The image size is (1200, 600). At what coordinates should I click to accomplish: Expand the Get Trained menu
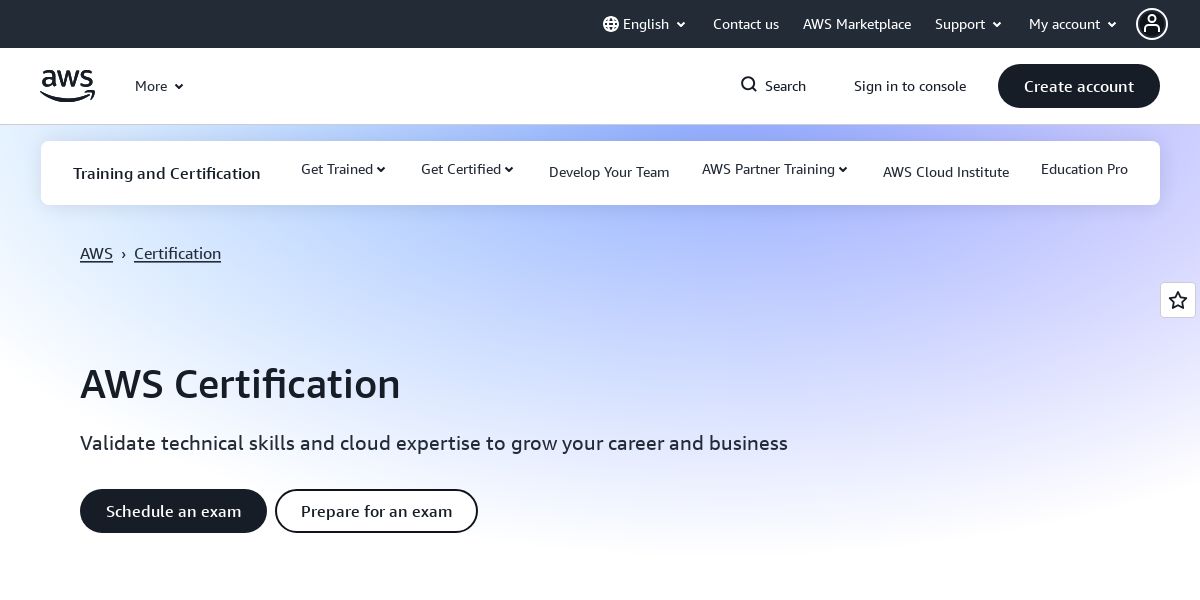[x=343, y=170]
